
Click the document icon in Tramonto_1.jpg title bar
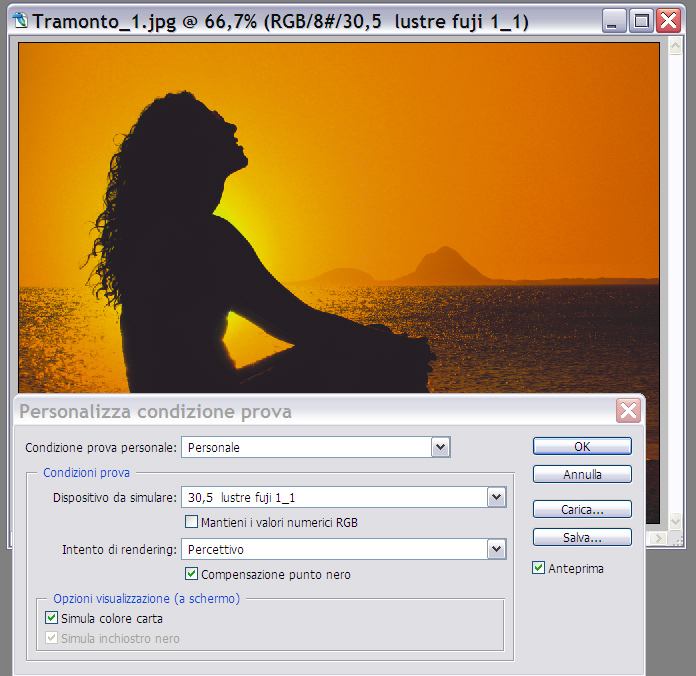click(x=20, y=20)
